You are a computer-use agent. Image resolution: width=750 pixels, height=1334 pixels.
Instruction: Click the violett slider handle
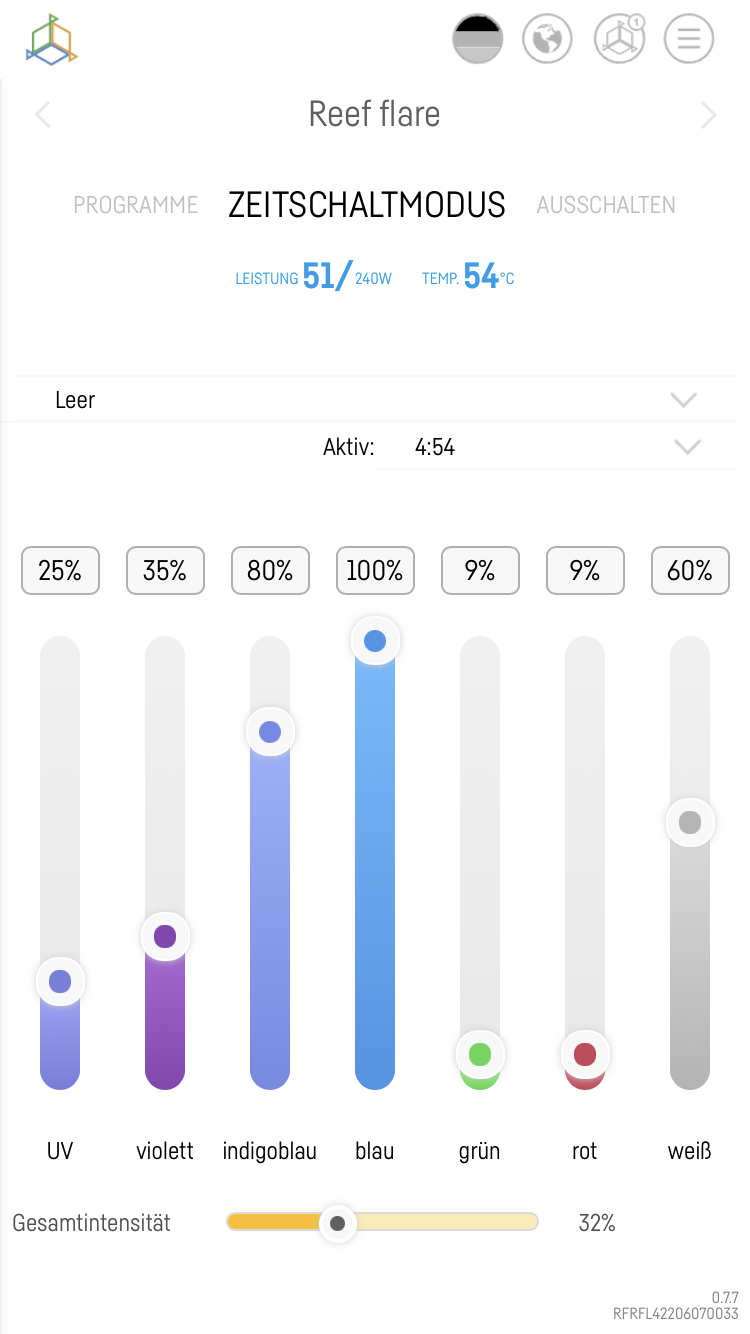click(x=165, y=937)
